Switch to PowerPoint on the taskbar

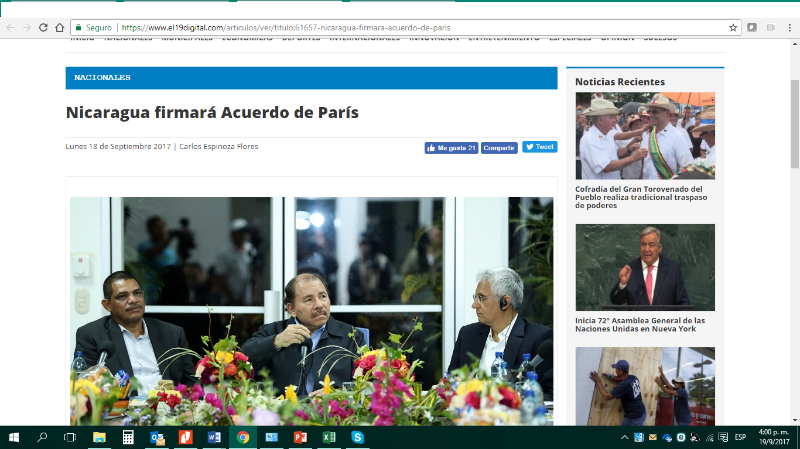tap(300, 437)
